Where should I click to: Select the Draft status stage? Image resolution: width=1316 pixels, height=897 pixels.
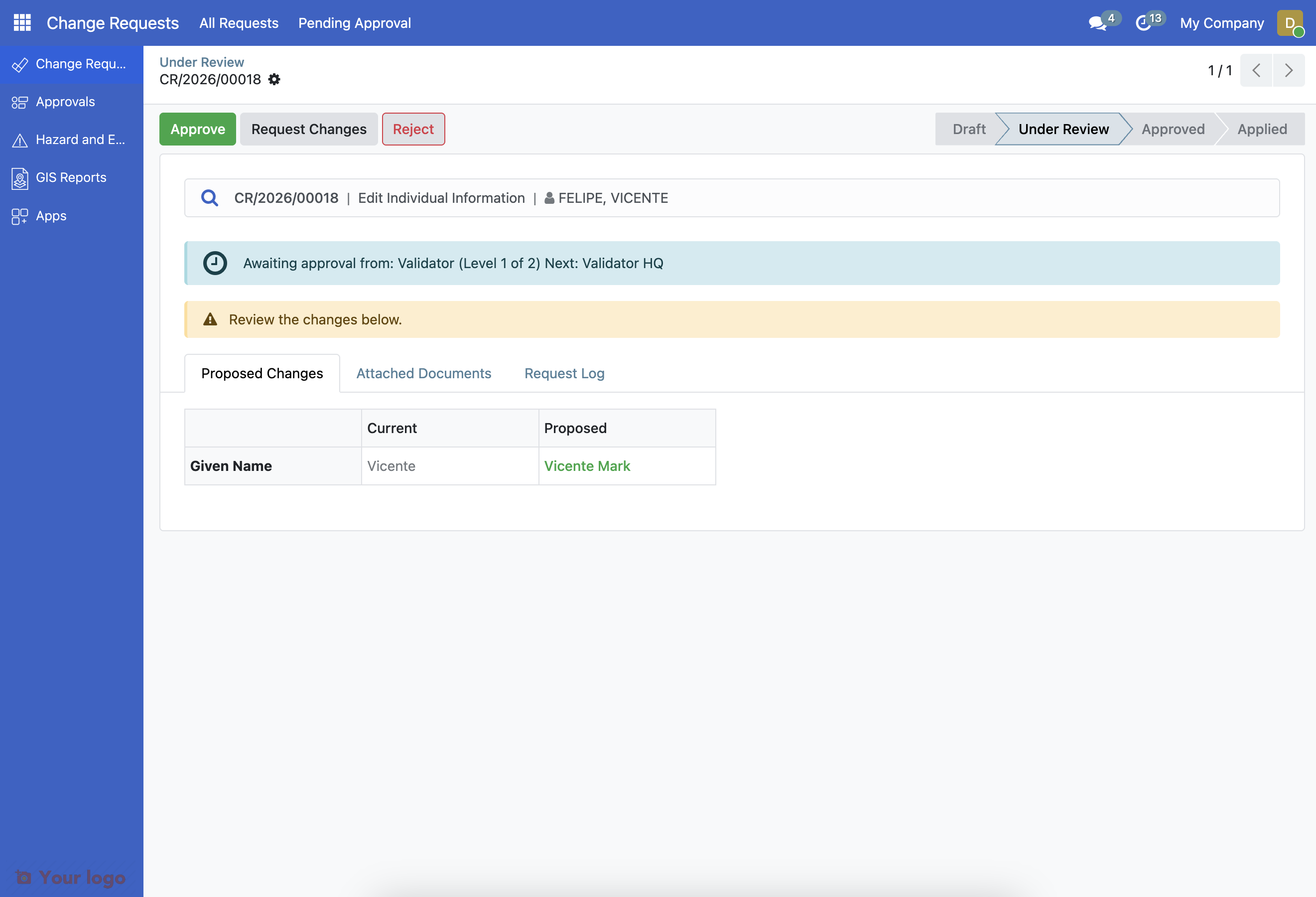[x=969, y=129]
